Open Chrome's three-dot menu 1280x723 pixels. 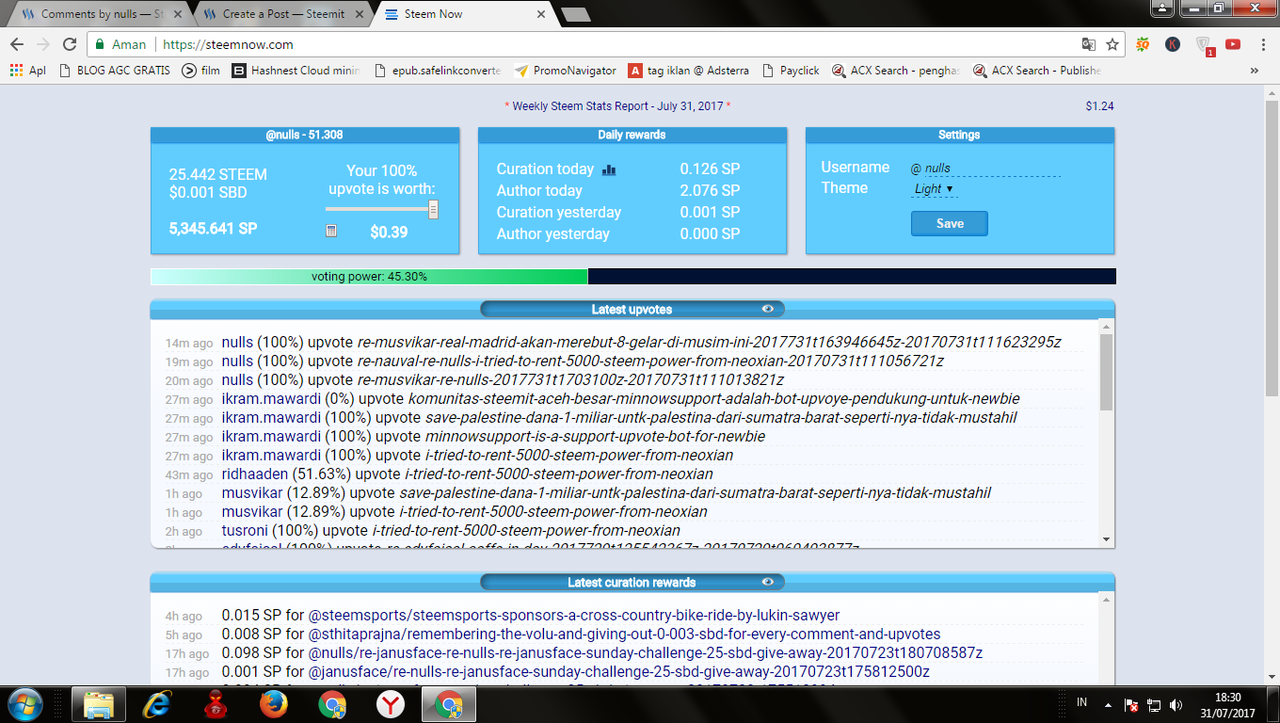(x=1263, y=44)
